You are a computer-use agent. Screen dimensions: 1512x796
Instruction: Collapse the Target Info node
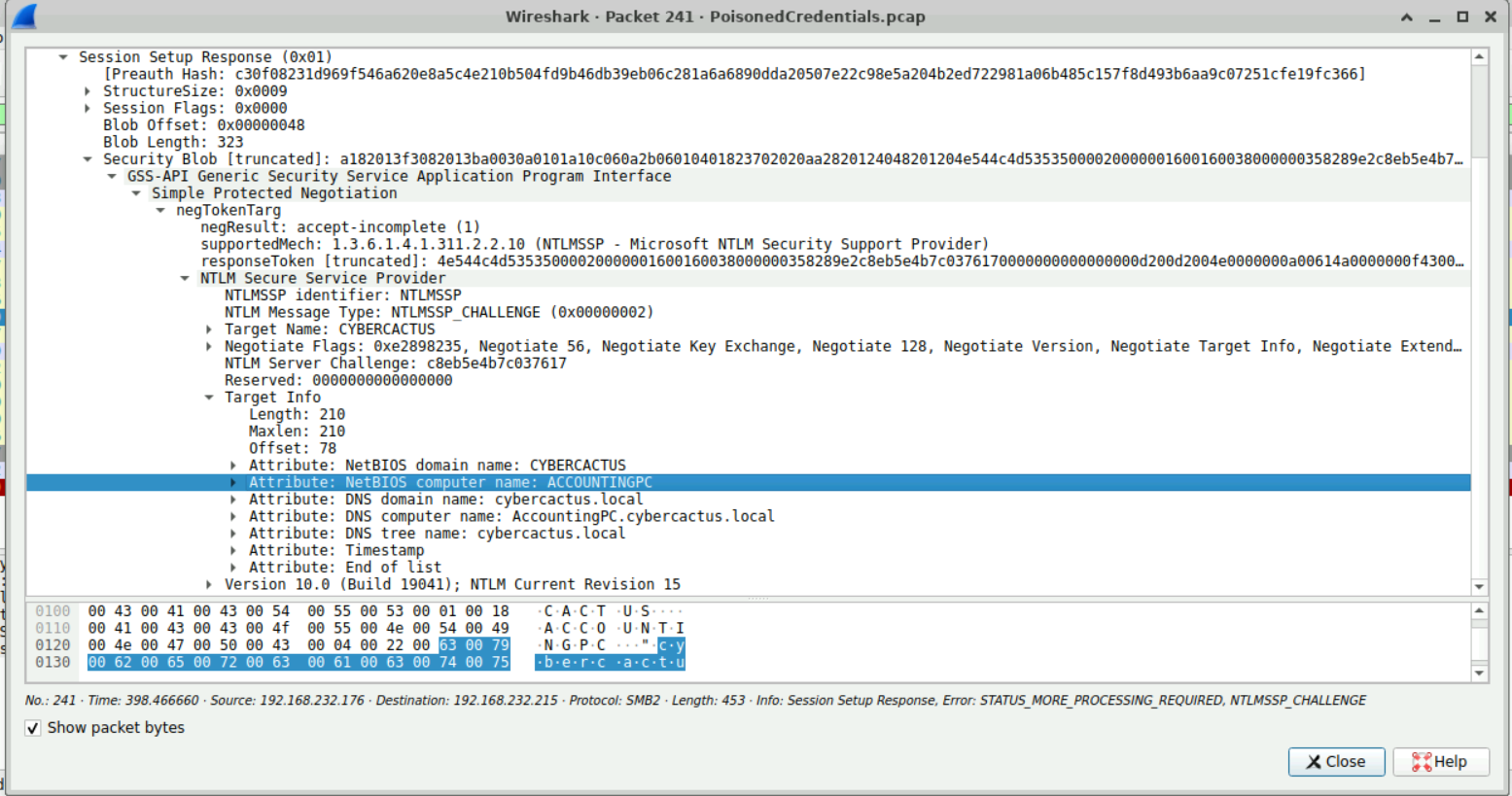209,398
